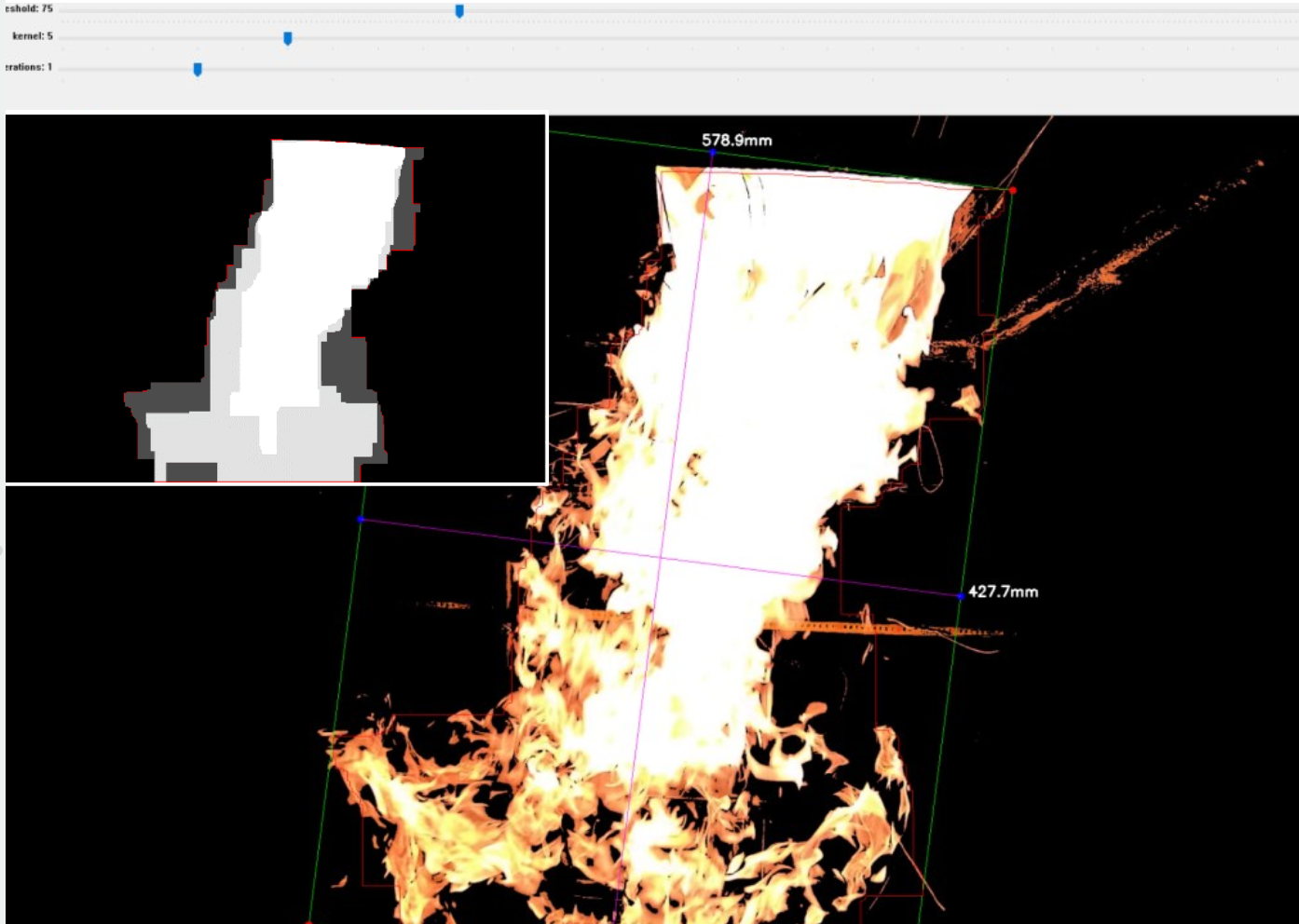This screenshot has height=924, width=1299.
Task: Select the blue endpoint below the 578.9mm label
Action: pyautogui.click(x=713, y=152)
